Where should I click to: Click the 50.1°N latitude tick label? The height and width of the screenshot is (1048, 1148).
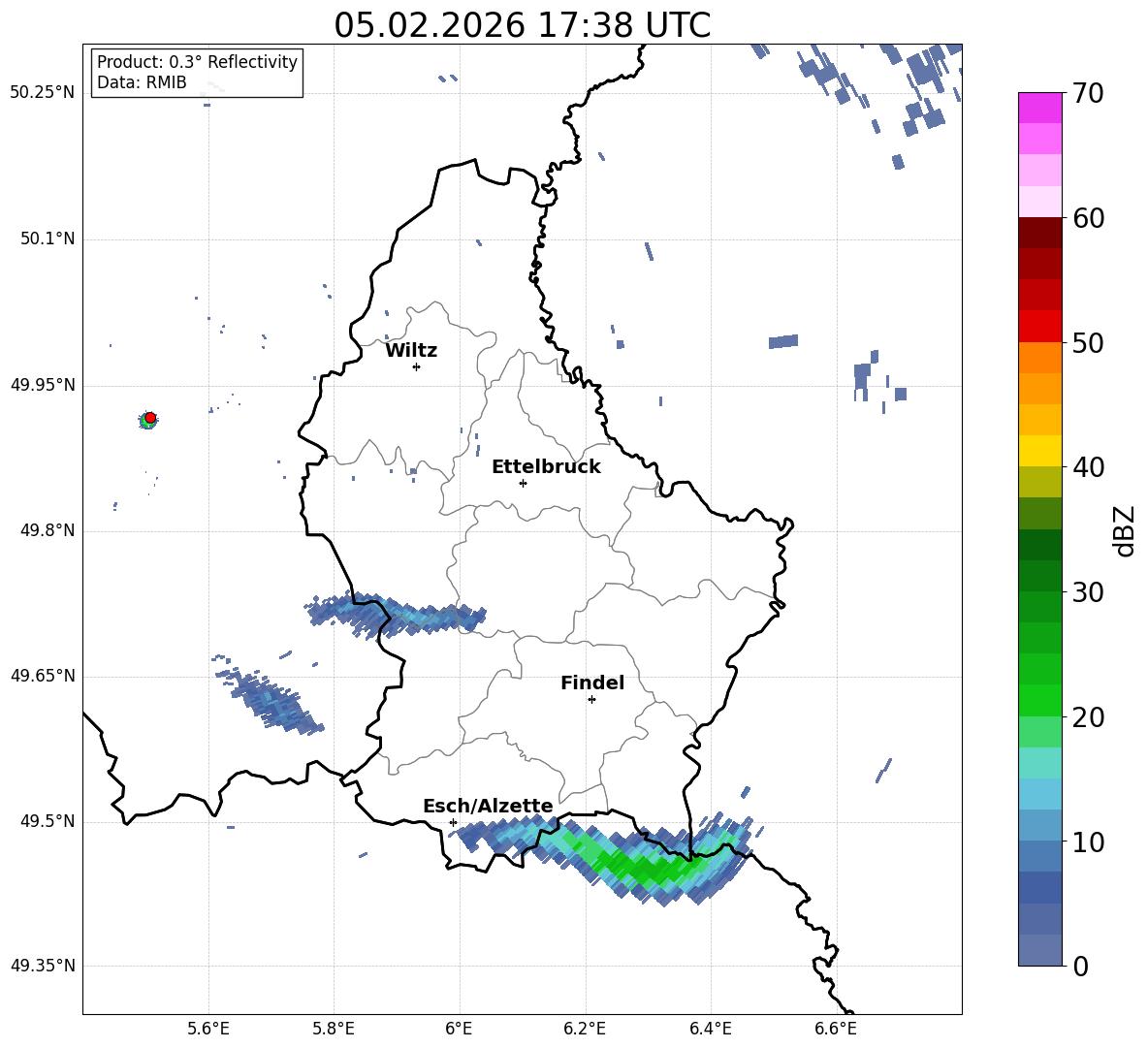coord(48,238)
